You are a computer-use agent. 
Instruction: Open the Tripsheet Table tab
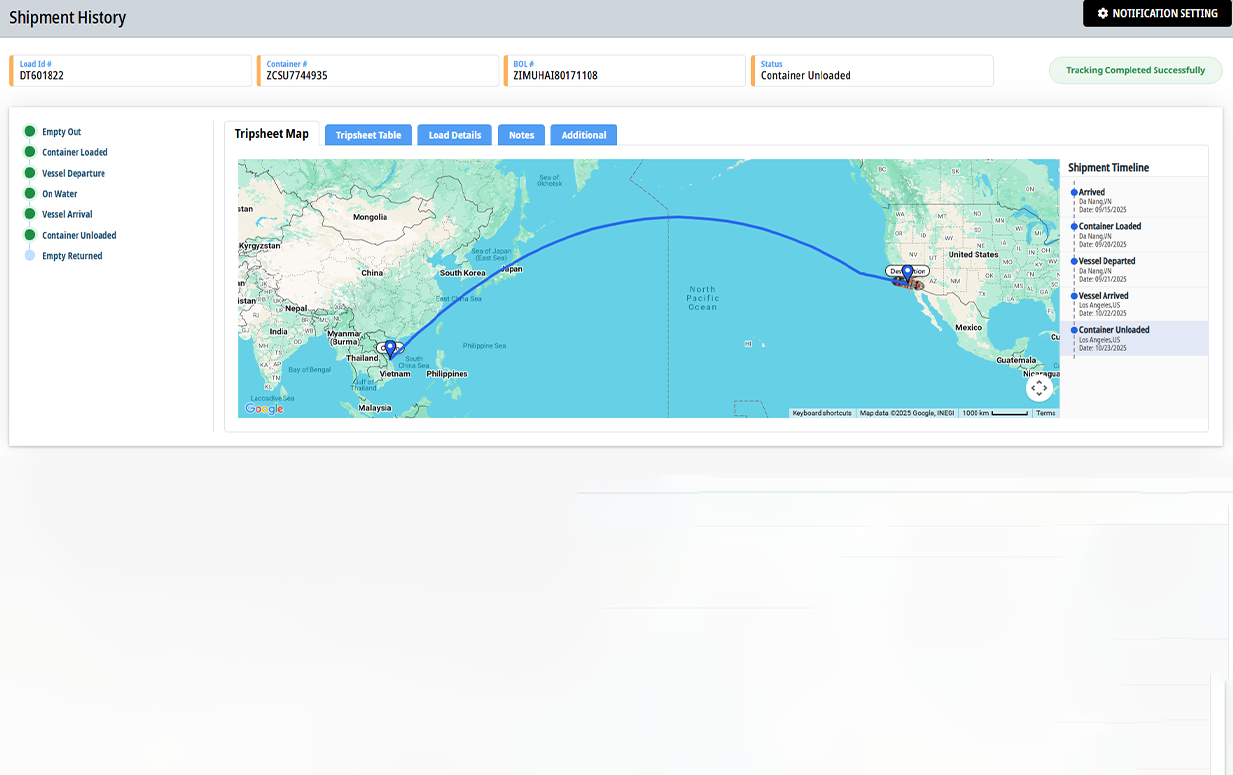(368, 135)
